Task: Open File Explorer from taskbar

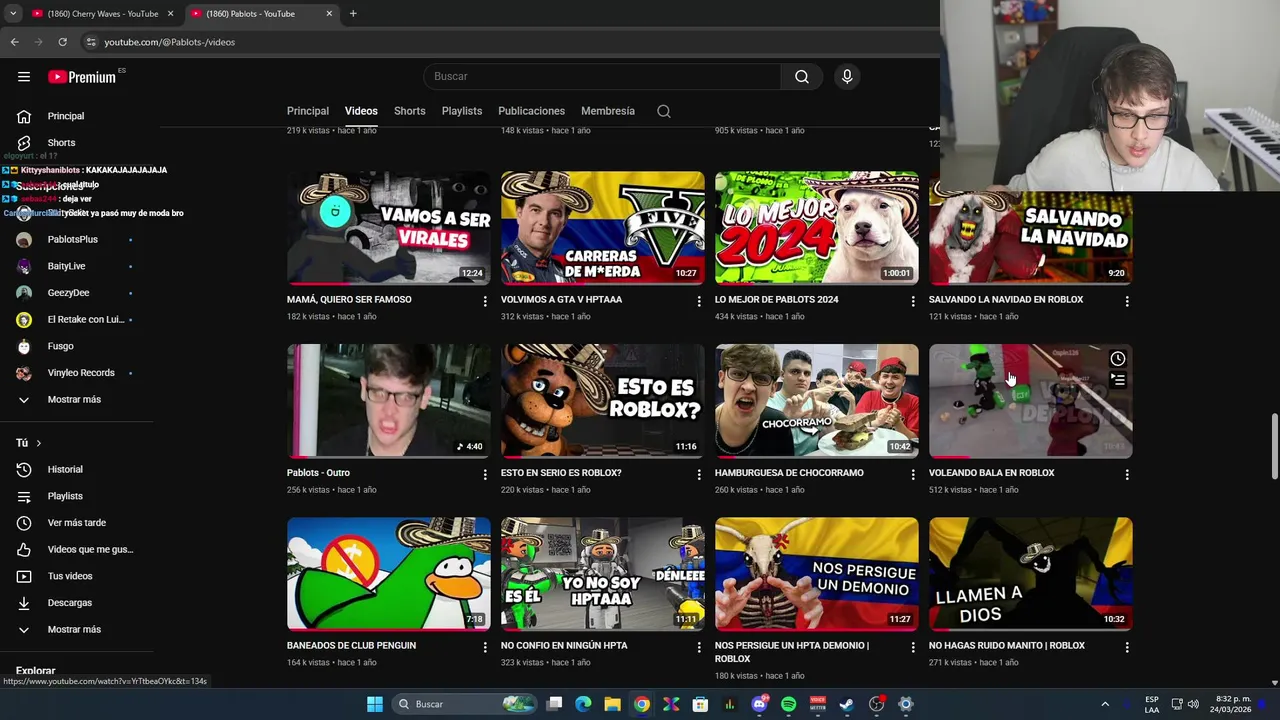Action: tap(612, 704)
